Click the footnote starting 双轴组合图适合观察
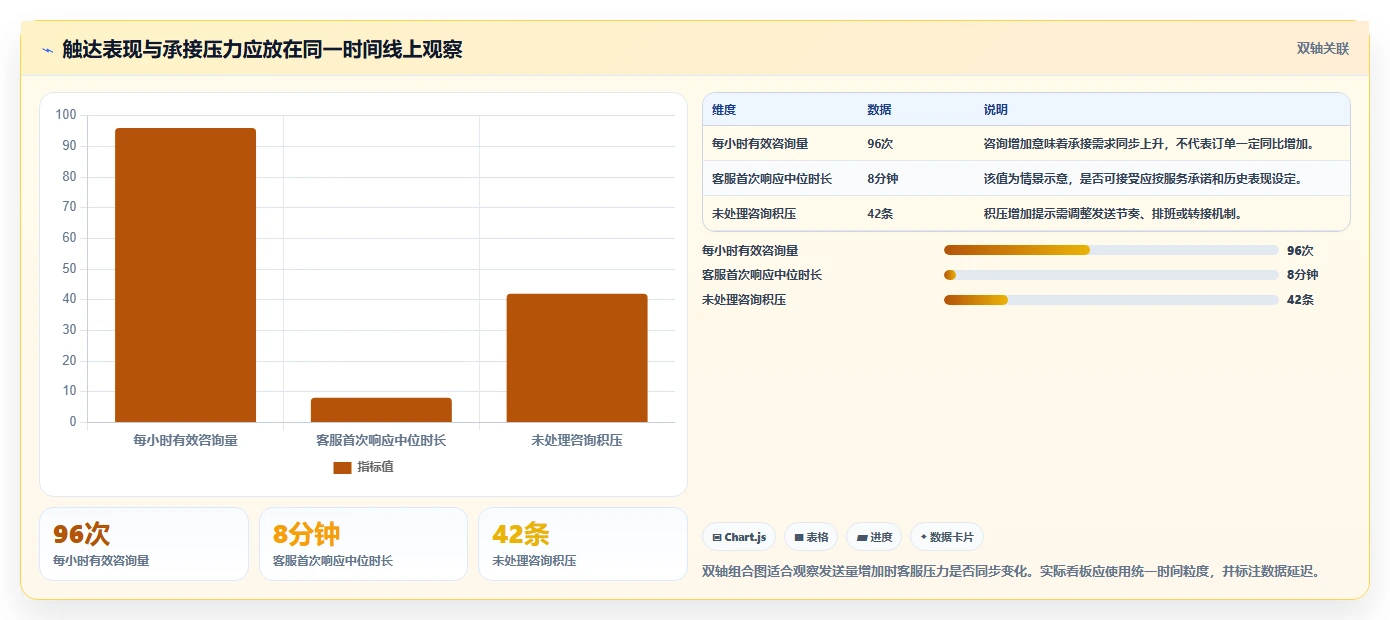 tap(1014, 571)
